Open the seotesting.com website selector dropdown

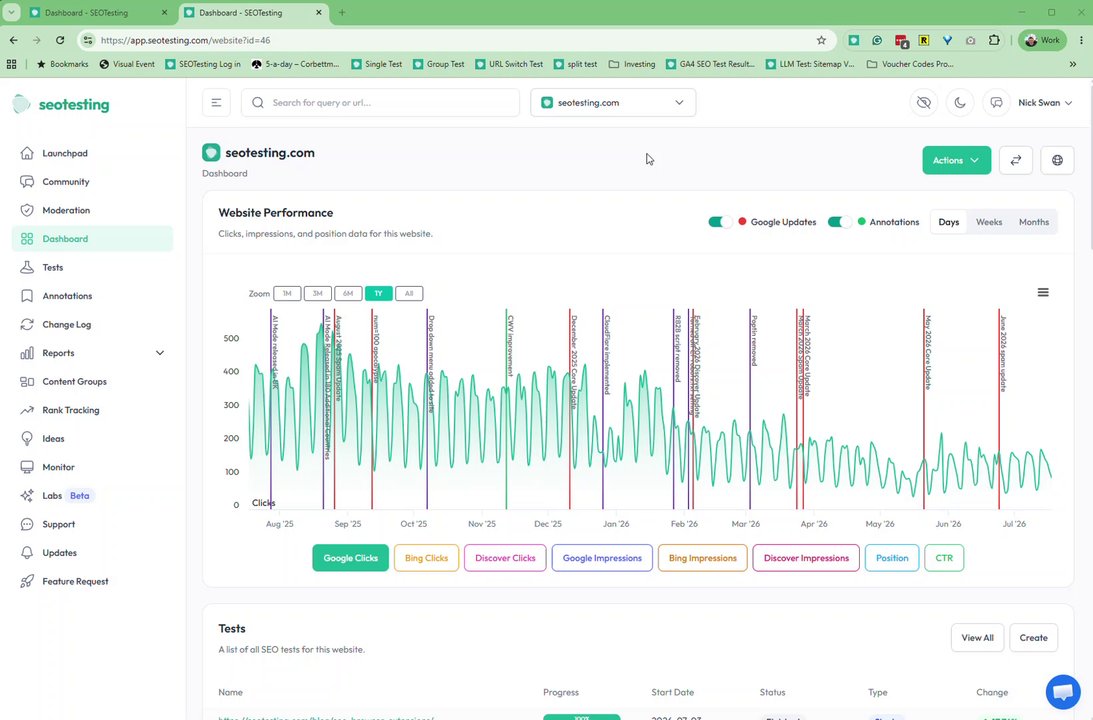[x=613, y=102]
